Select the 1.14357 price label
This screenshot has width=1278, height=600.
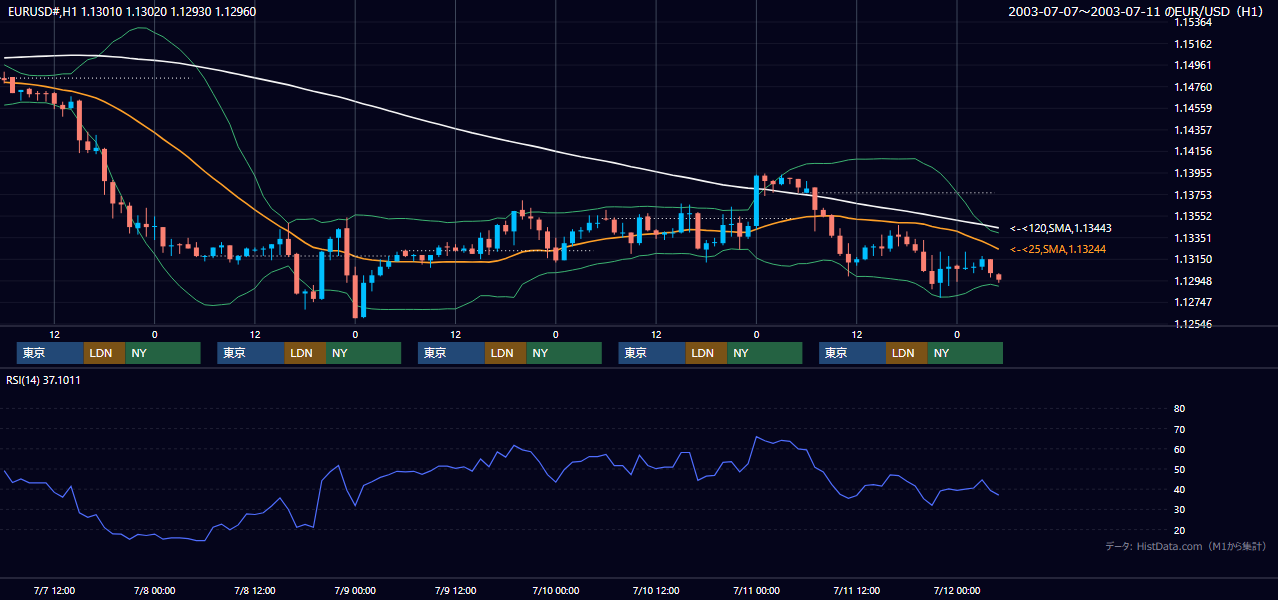[x=1192, y=130]
